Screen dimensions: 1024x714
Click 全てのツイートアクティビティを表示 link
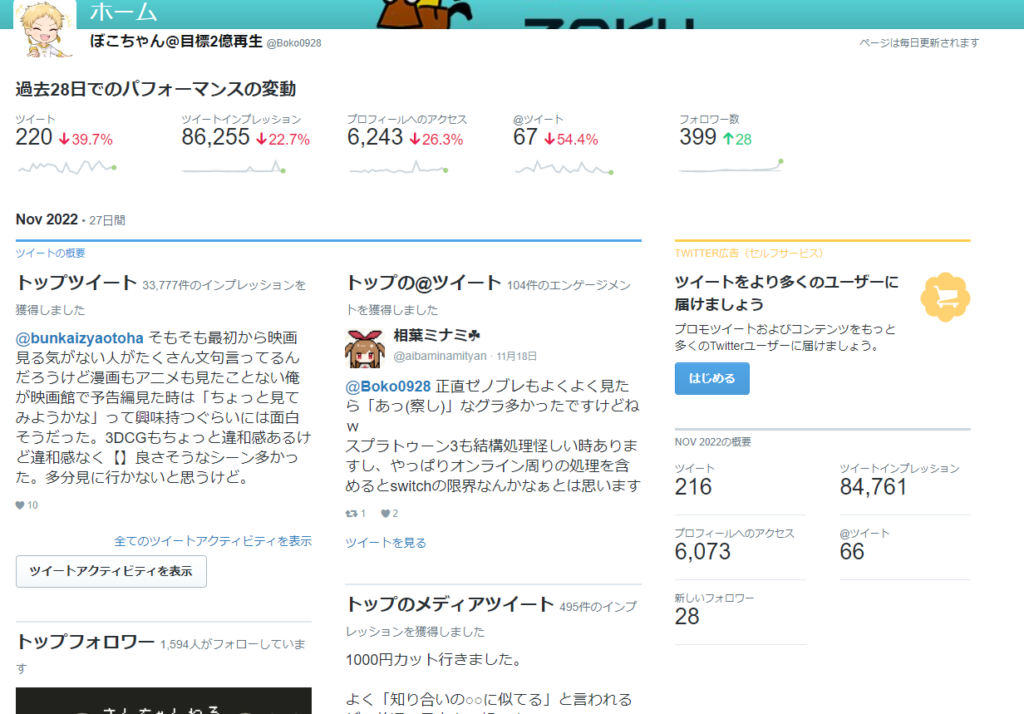coord(213,541)
